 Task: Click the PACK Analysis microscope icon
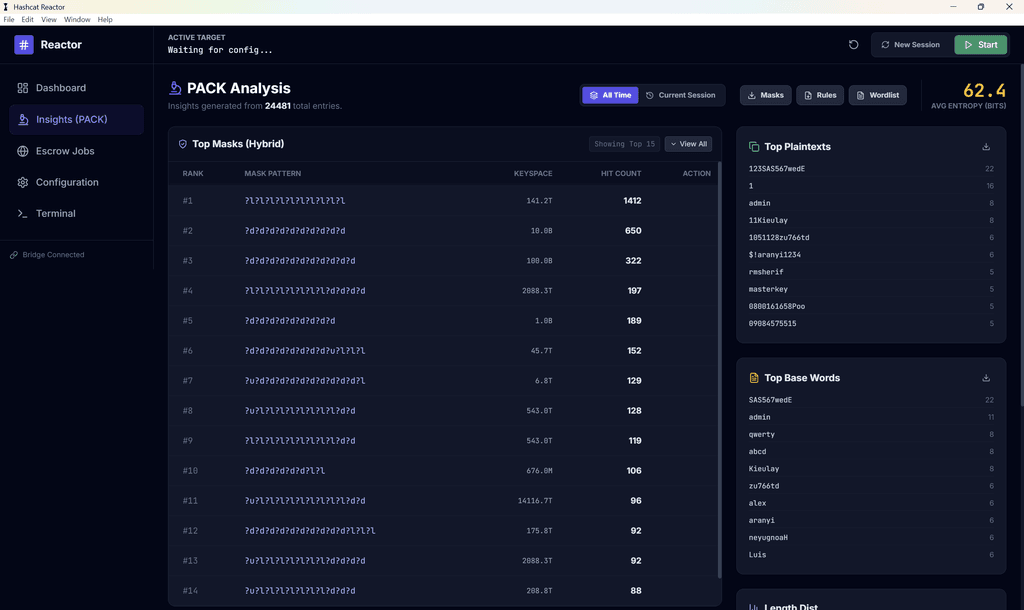[x=176, y=88]
